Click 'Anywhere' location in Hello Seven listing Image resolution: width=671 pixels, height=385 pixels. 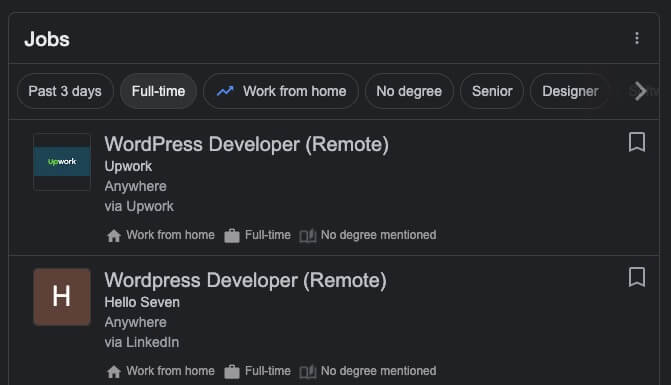(136, 322)
